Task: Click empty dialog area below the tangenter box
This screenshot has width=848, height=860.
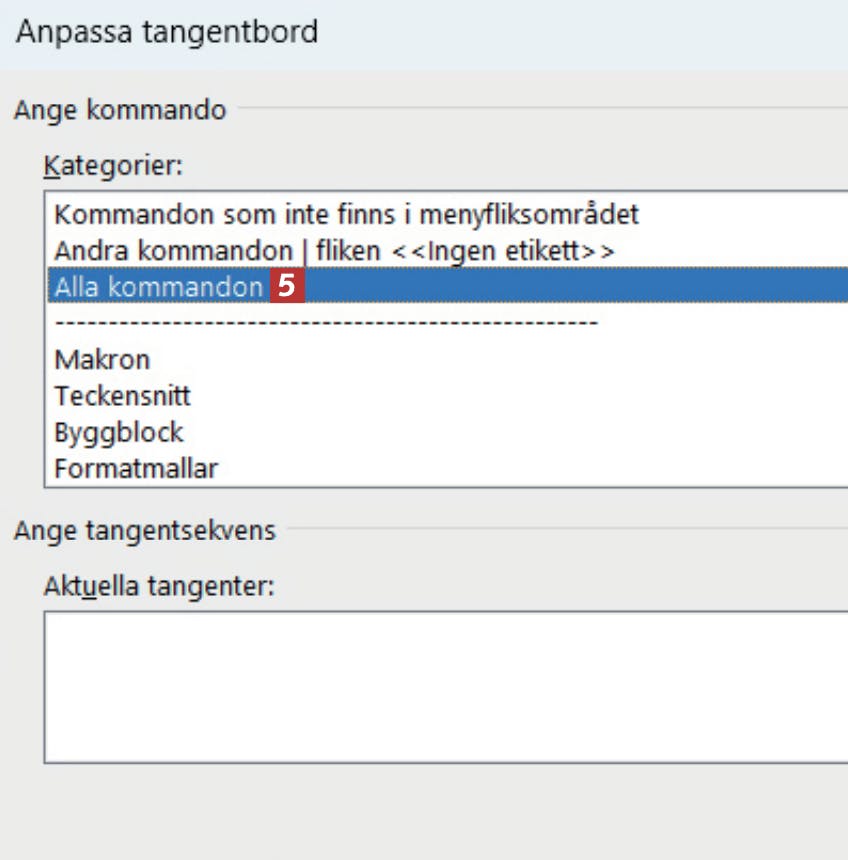Action: click(x=424, y=812)
